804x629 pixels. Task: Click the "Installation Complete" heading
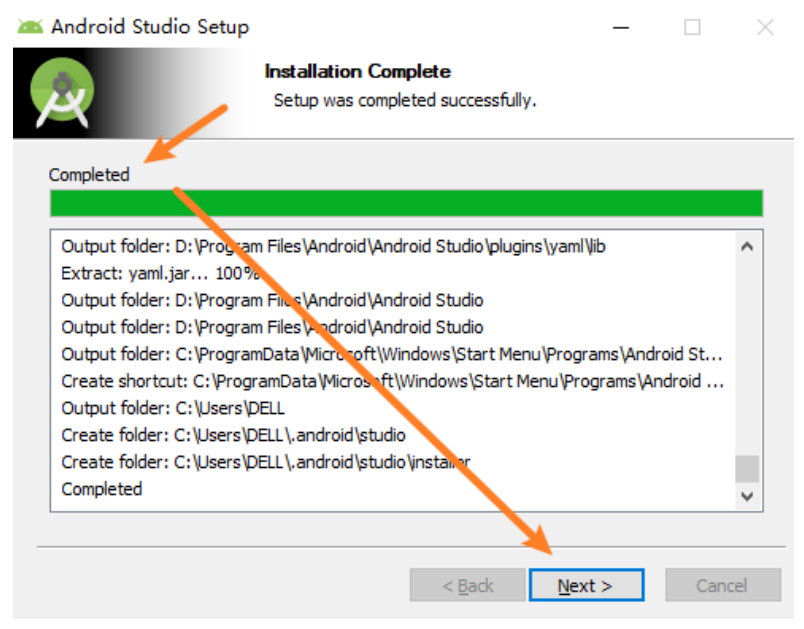357,72
